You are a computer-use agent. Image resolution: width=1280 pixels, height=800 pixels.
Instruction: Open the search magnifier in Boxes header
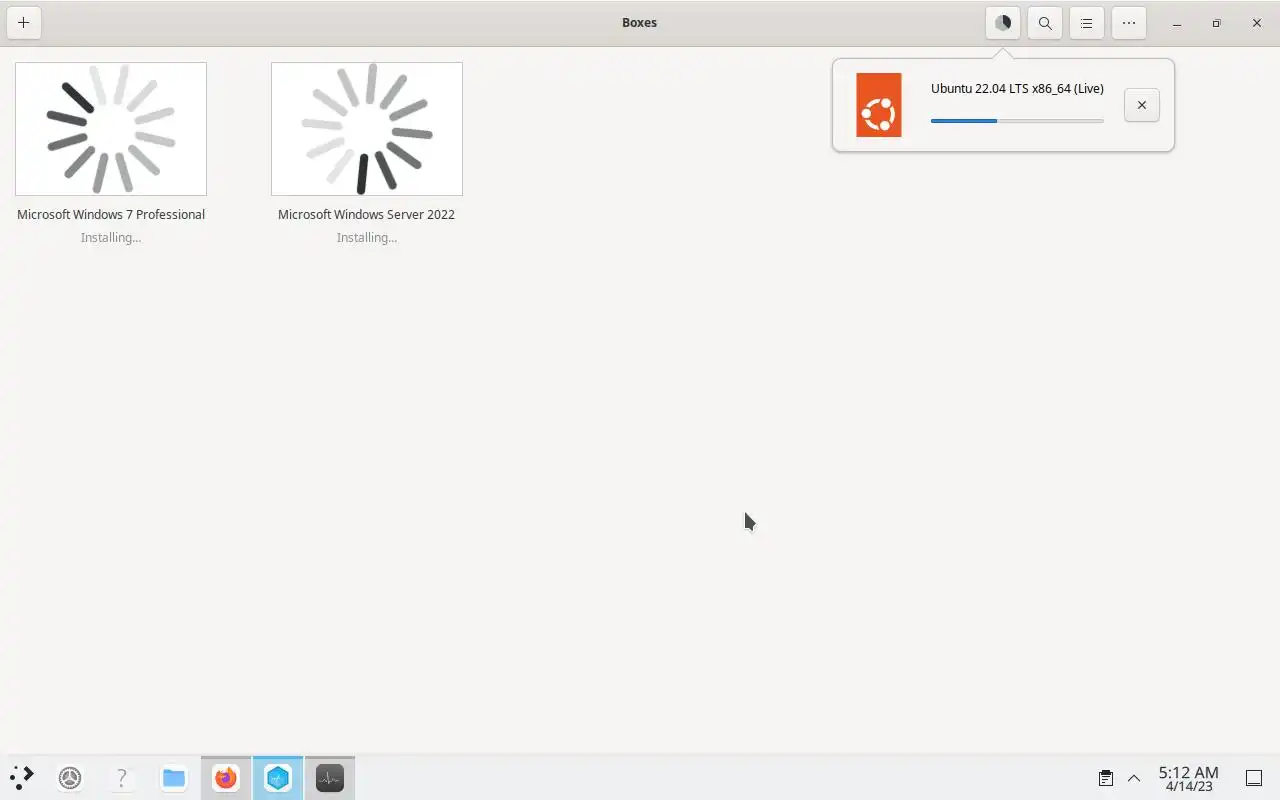click(x=1045, y=23)
